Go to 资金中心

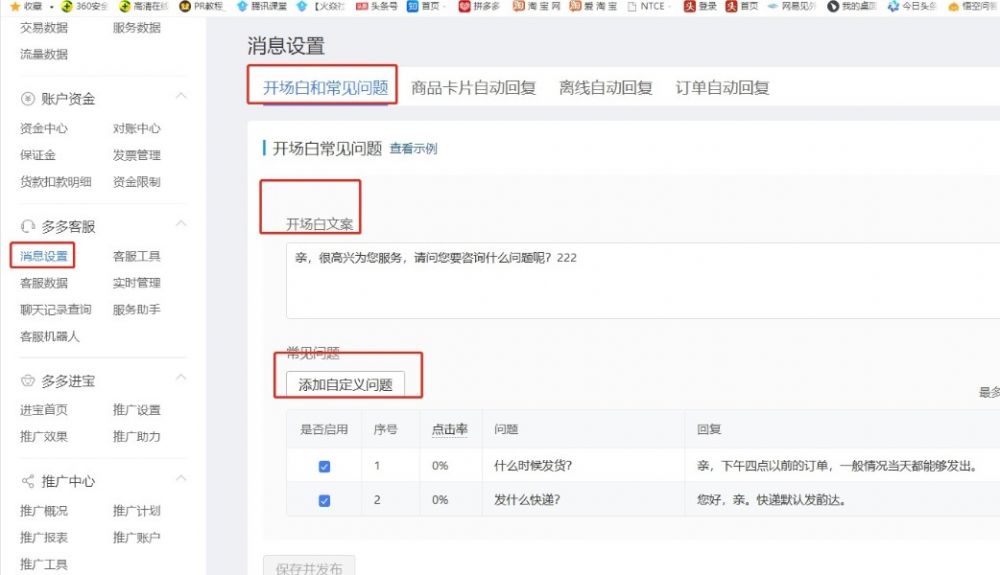point(43,128)
